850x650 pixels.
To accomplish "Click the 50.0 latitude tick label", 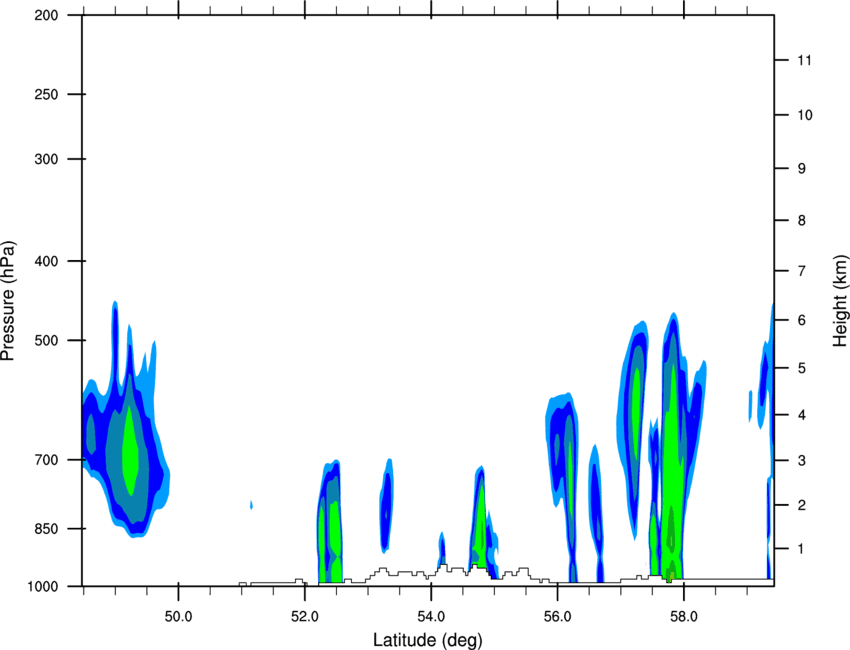I will pos(178,617).
